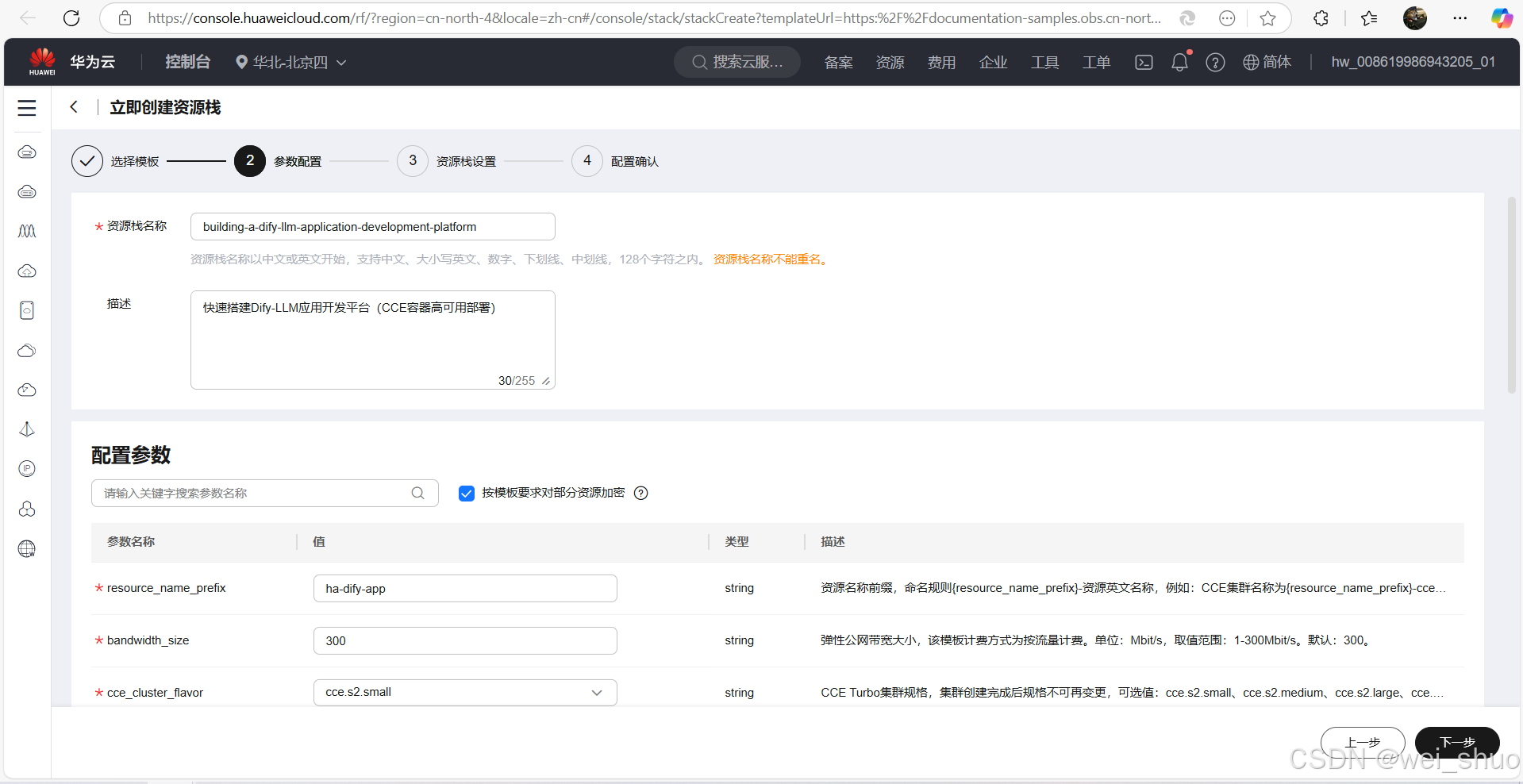Refresh the page with the reload icon
This screenshot has height=784, width=1523.
click(71, 17)
